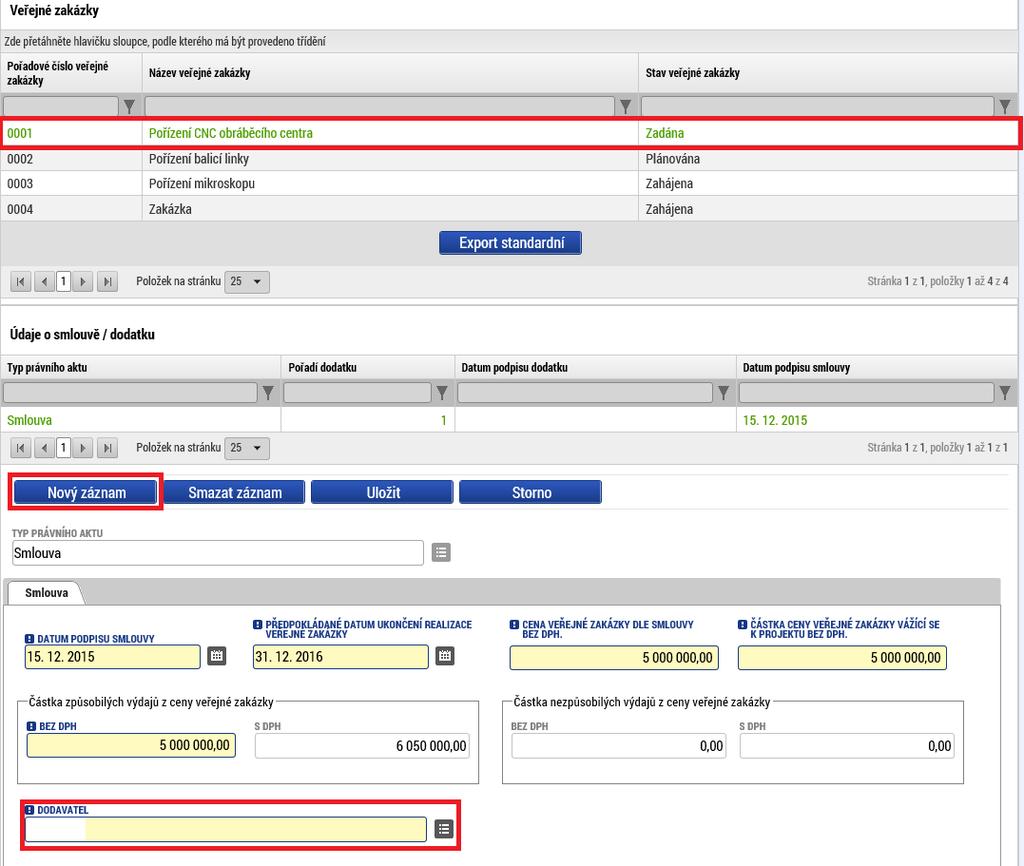Expand items-per-page dropdown in Veřejné zakázky
This screenshot has width=1024, height=866.
coord(247,281)
